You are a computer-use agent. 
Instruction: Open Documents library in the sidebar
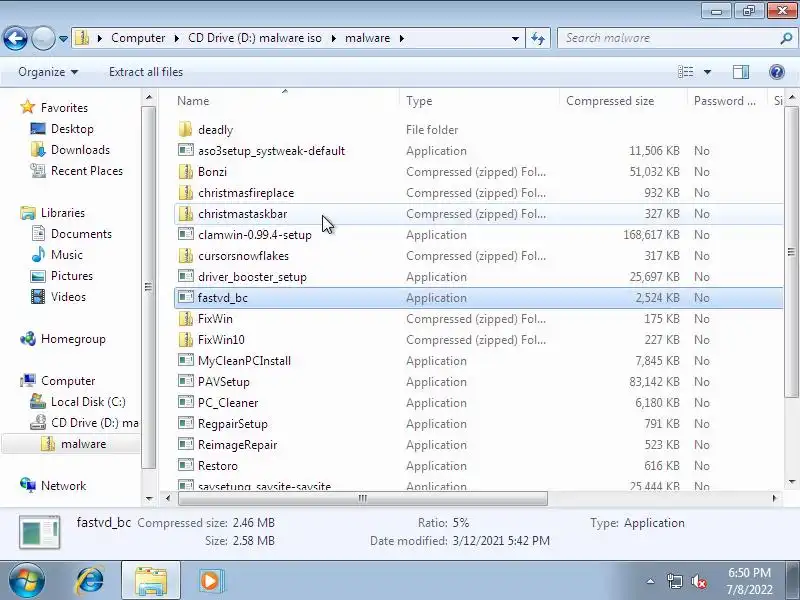click(x=81, y=234)
